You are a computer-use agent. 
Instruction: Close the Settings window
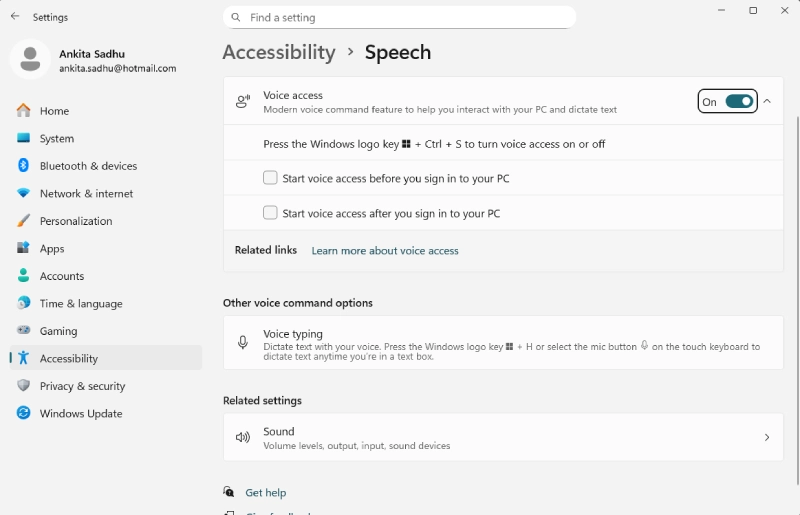pos(785,10)
